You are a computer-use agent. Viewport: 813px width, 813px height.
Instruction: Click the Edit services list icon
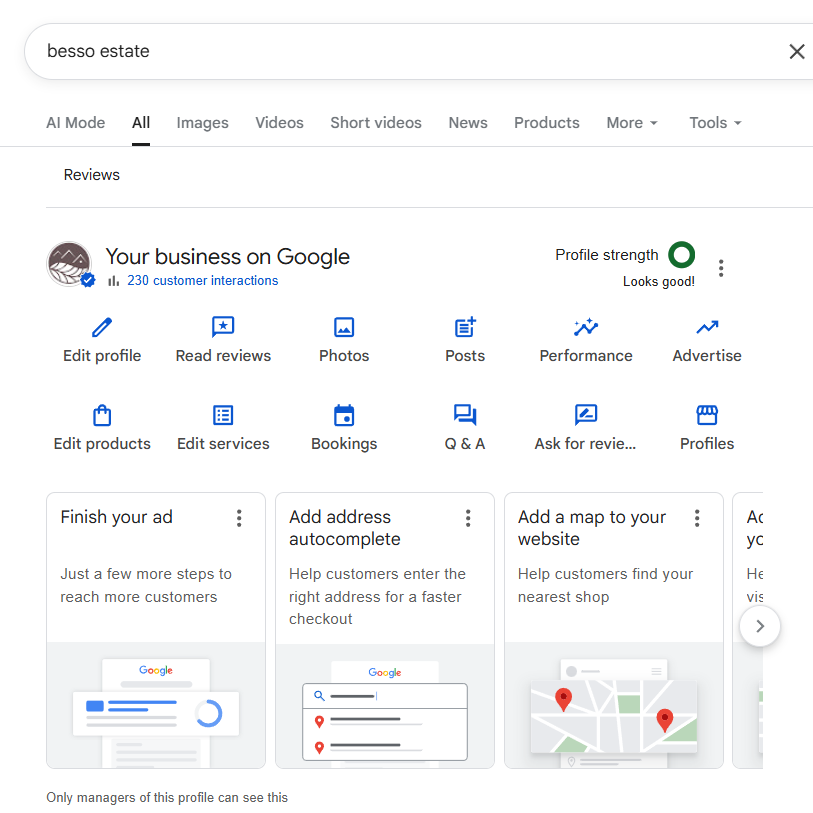tap(223, 415)
